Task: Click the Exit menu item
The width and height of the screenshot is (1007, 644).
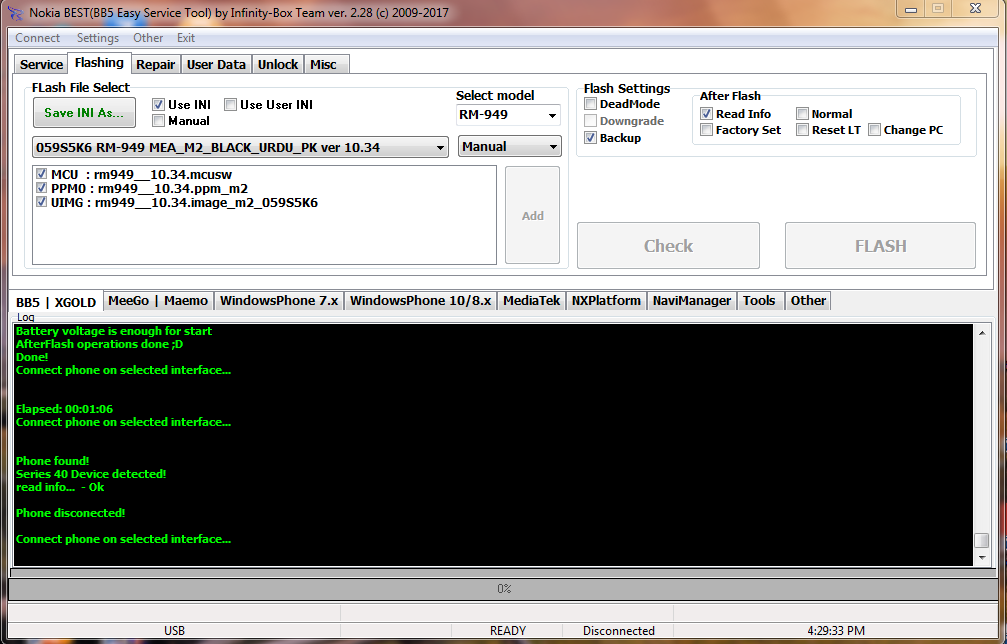Action: tap(186, 38)
